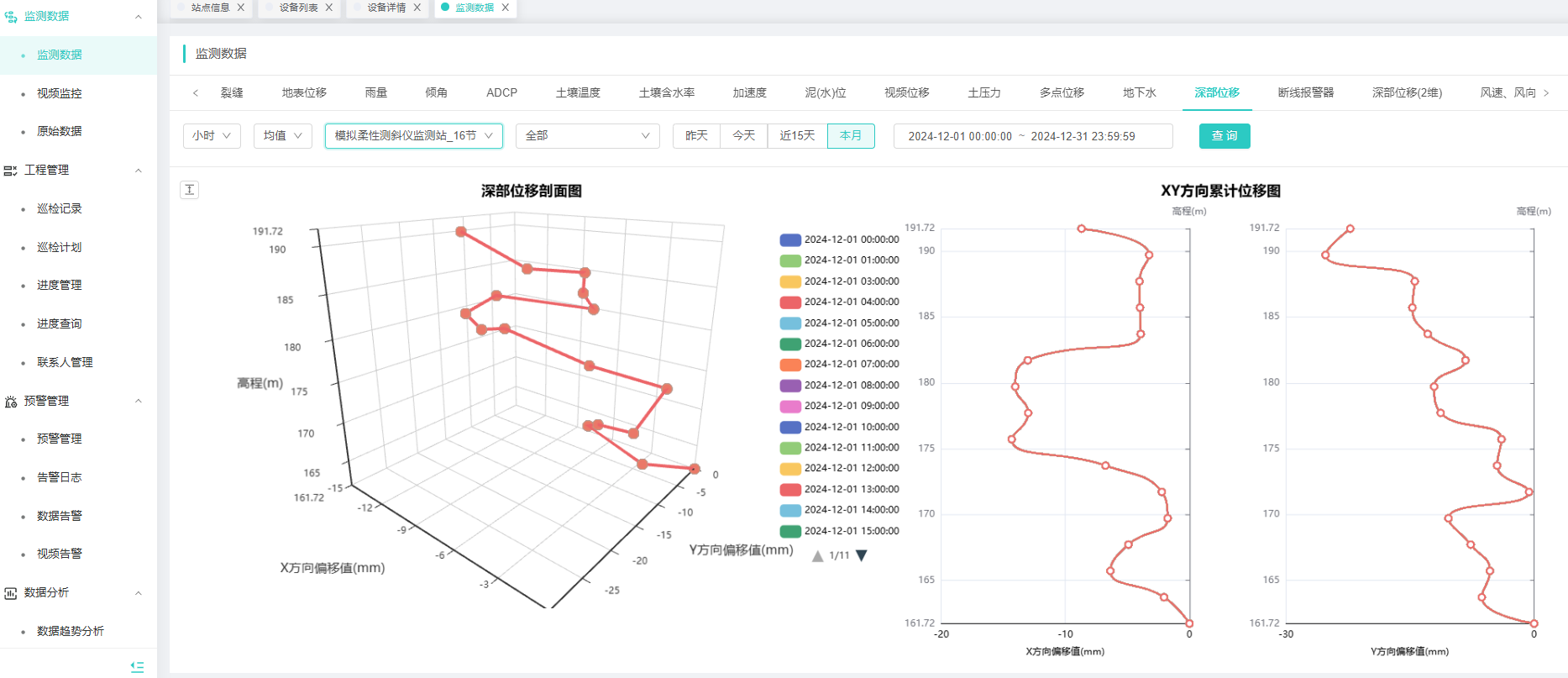Hide the 2024-12-01 04:00:00 legend series
Image resolution: width=1568 pixels, height=678 pixels.
pyautogui.click(x=839, y=302)
